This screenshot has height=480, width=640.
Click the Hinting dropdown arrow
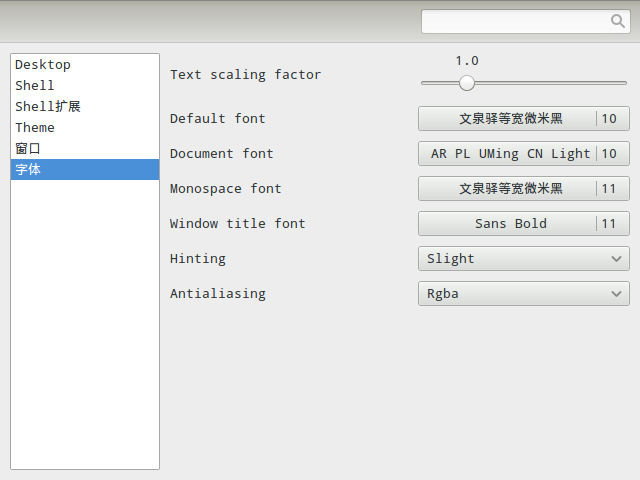[616, 259]
